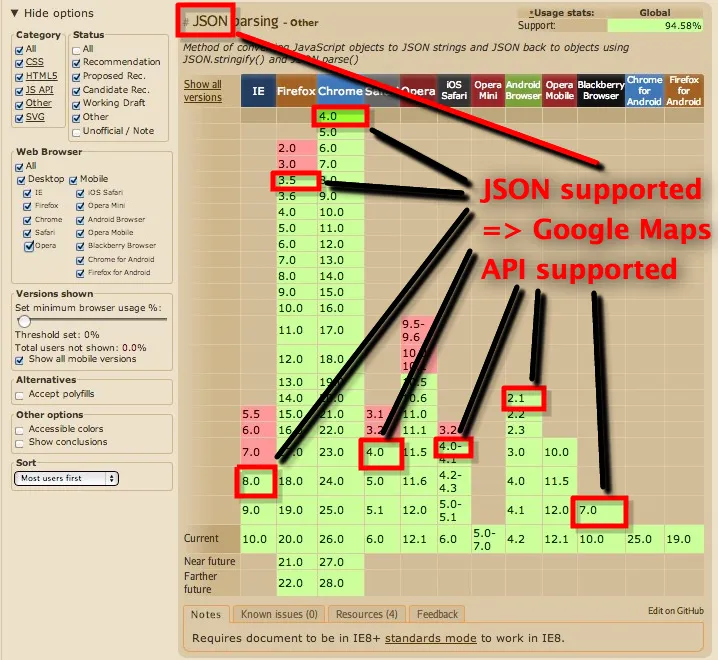Uncheck the Blackberry Browser checkbox

[81, 246]
